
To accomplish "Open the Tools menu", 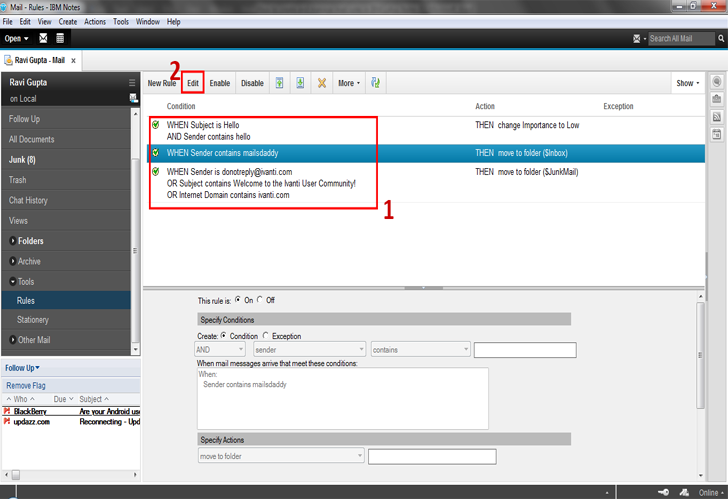I will 121,22.
